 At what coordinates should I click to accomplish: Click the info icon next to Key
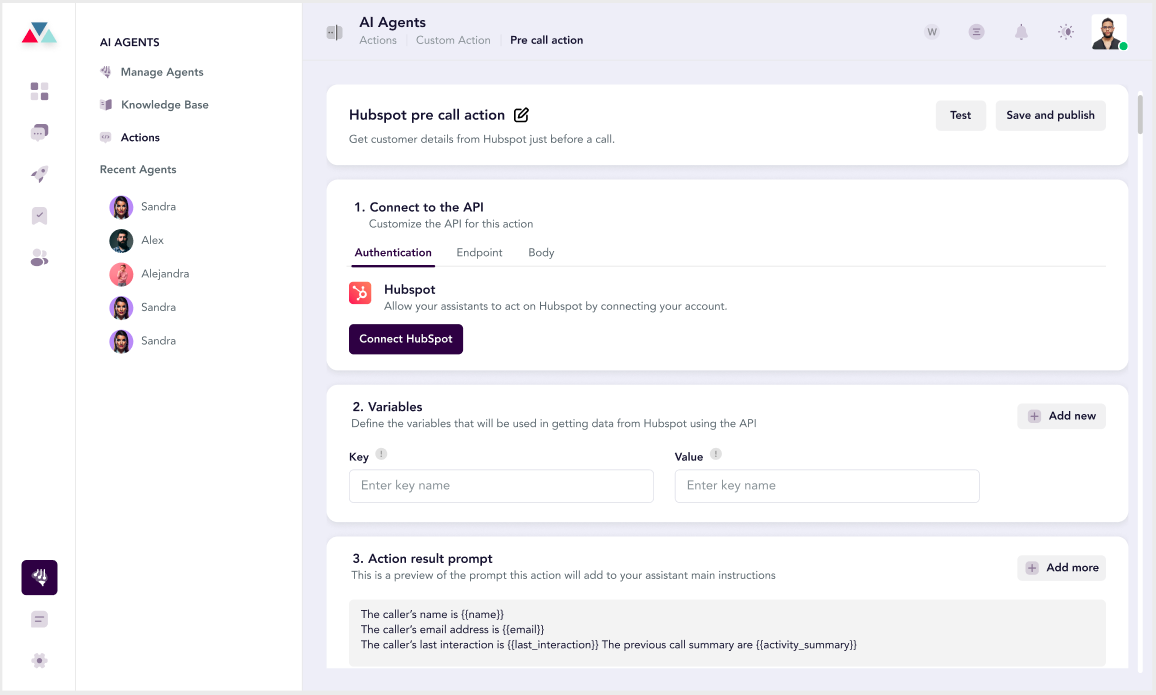381,455
